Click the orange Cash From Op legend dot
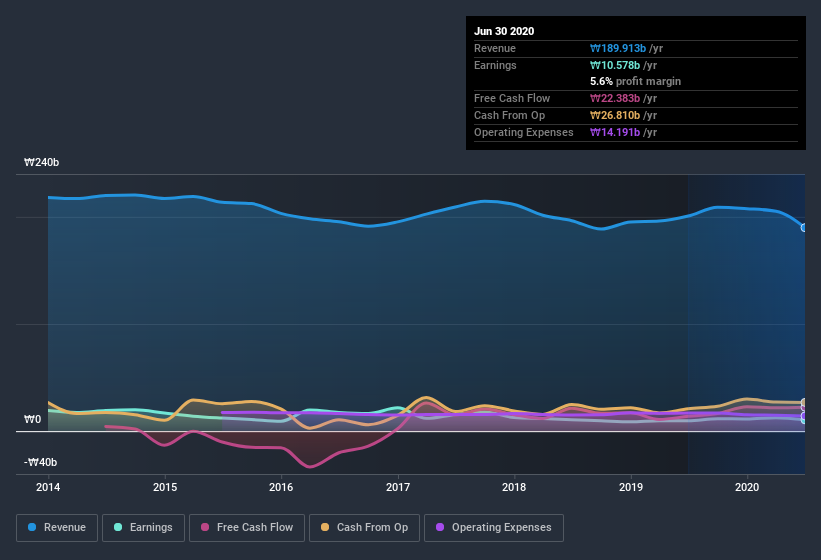Image resolution: width=821 pixels, height=560 pixels. 325,527
